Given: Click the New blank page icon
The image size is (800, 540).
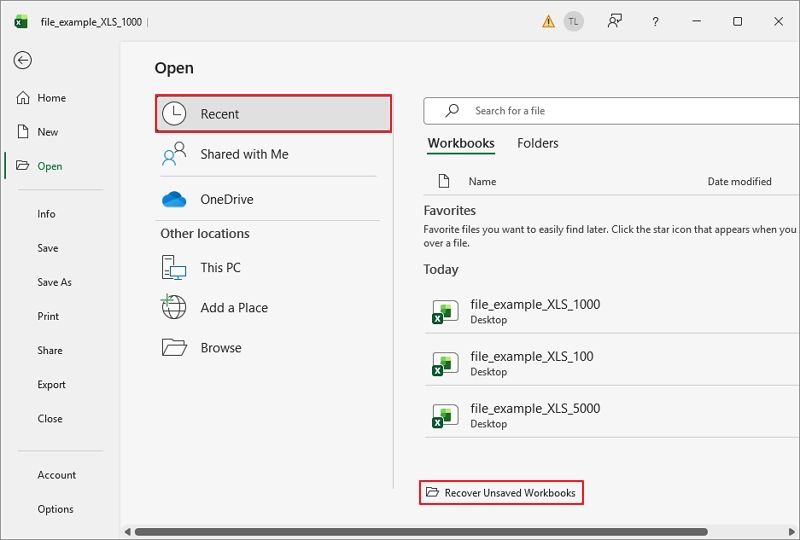Looking at the screenshot, I should (x=23, y=132).
